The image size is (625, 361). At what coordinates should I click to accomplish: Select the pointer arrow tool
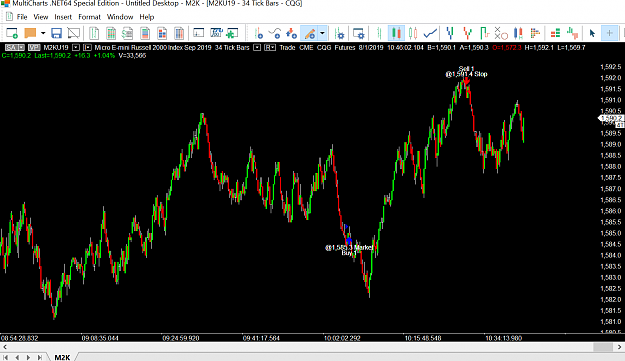click(592, 33)
